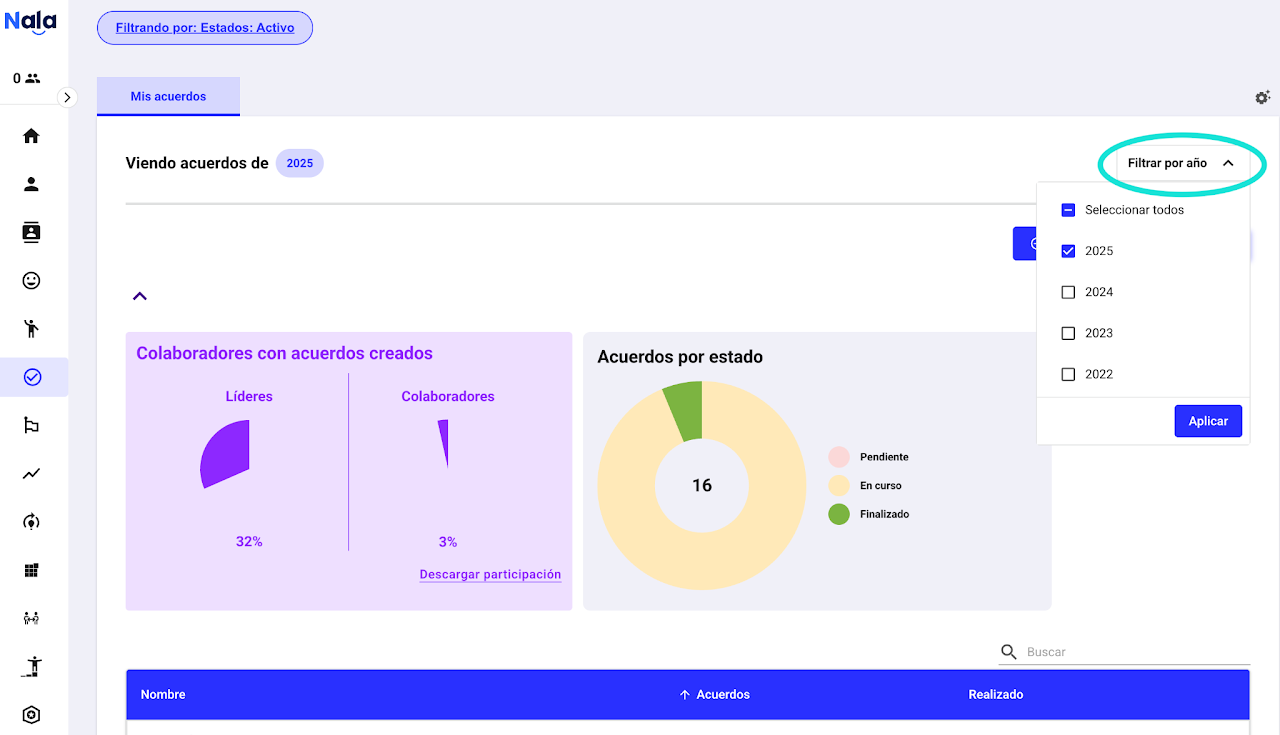Expand the sidebar with arrow toggle
Screen dimensions: 1280x735
point(67,97)
